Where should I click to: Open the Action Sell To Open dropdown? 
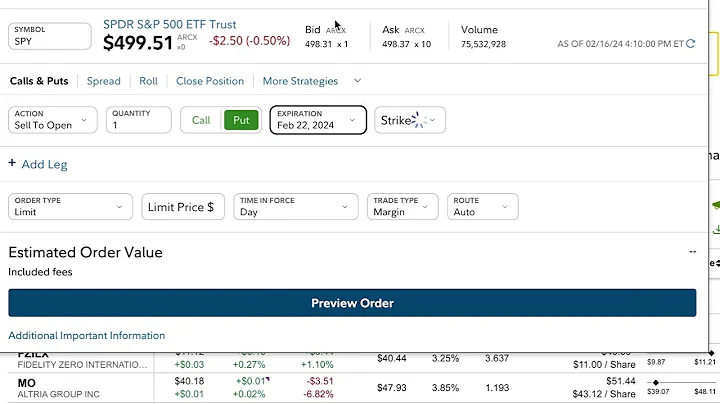(53, 120)
